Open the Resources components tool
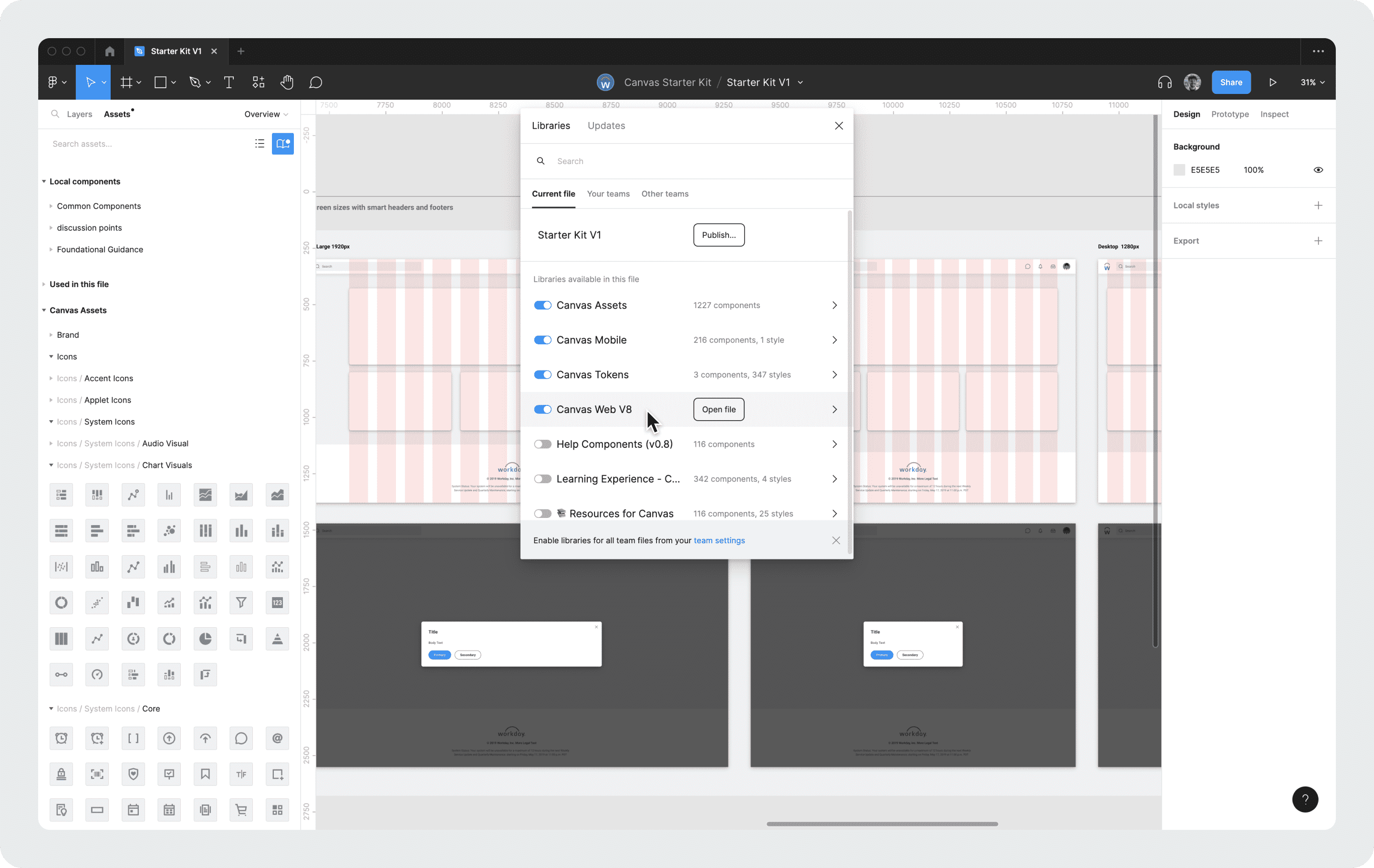The height and width of the screenshot is (868, 1374). coord(259,83)
